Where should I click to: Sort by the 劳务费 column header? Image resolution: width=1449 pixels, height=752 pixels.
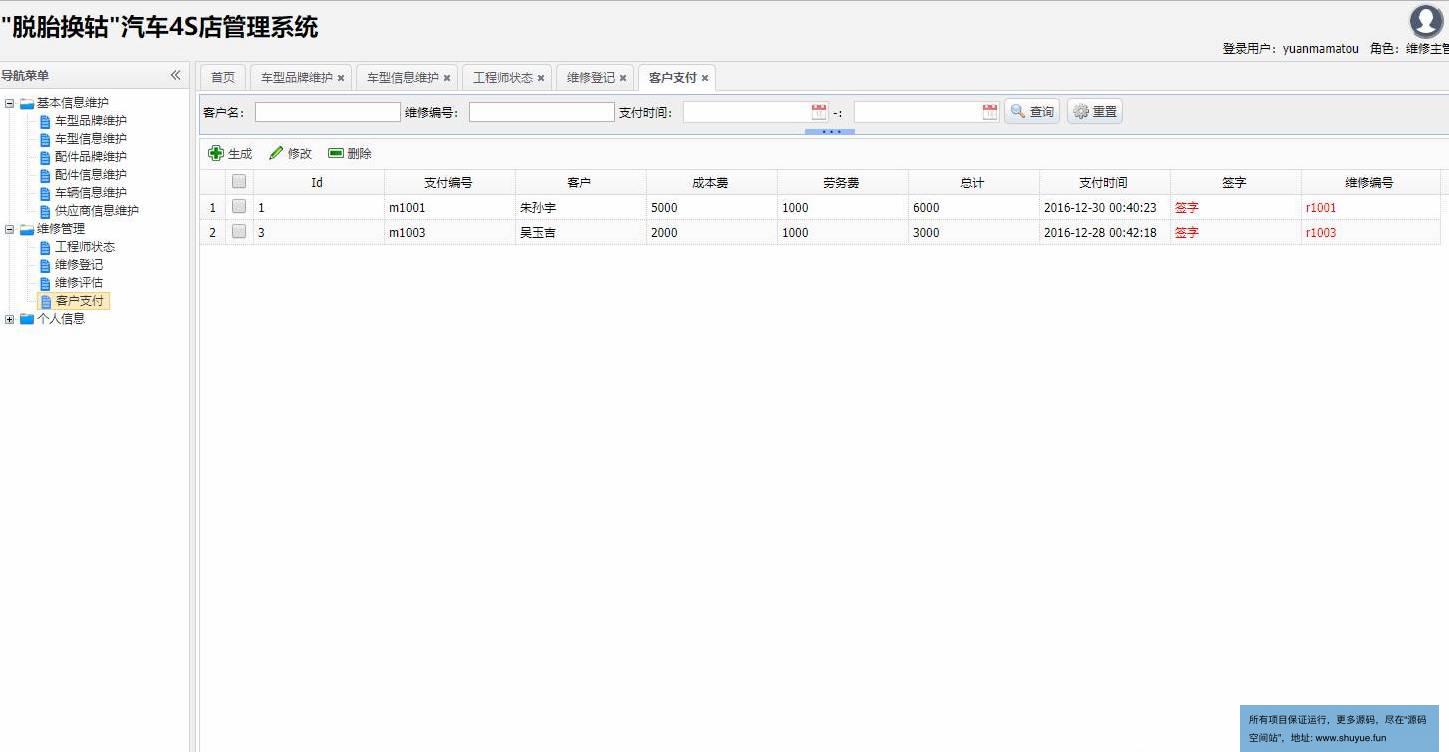click(843, 183)
